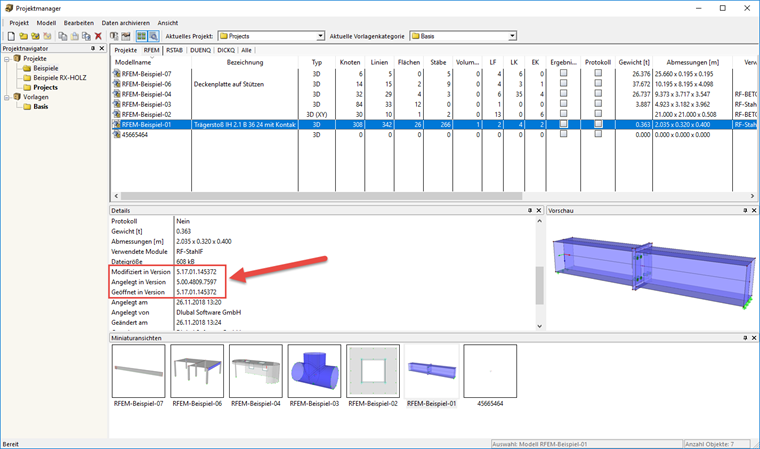Viewport: 760px width, 449px height.
Task: Open the Aktuelles Projekt dropdown
Action: [x=320, y=36]
